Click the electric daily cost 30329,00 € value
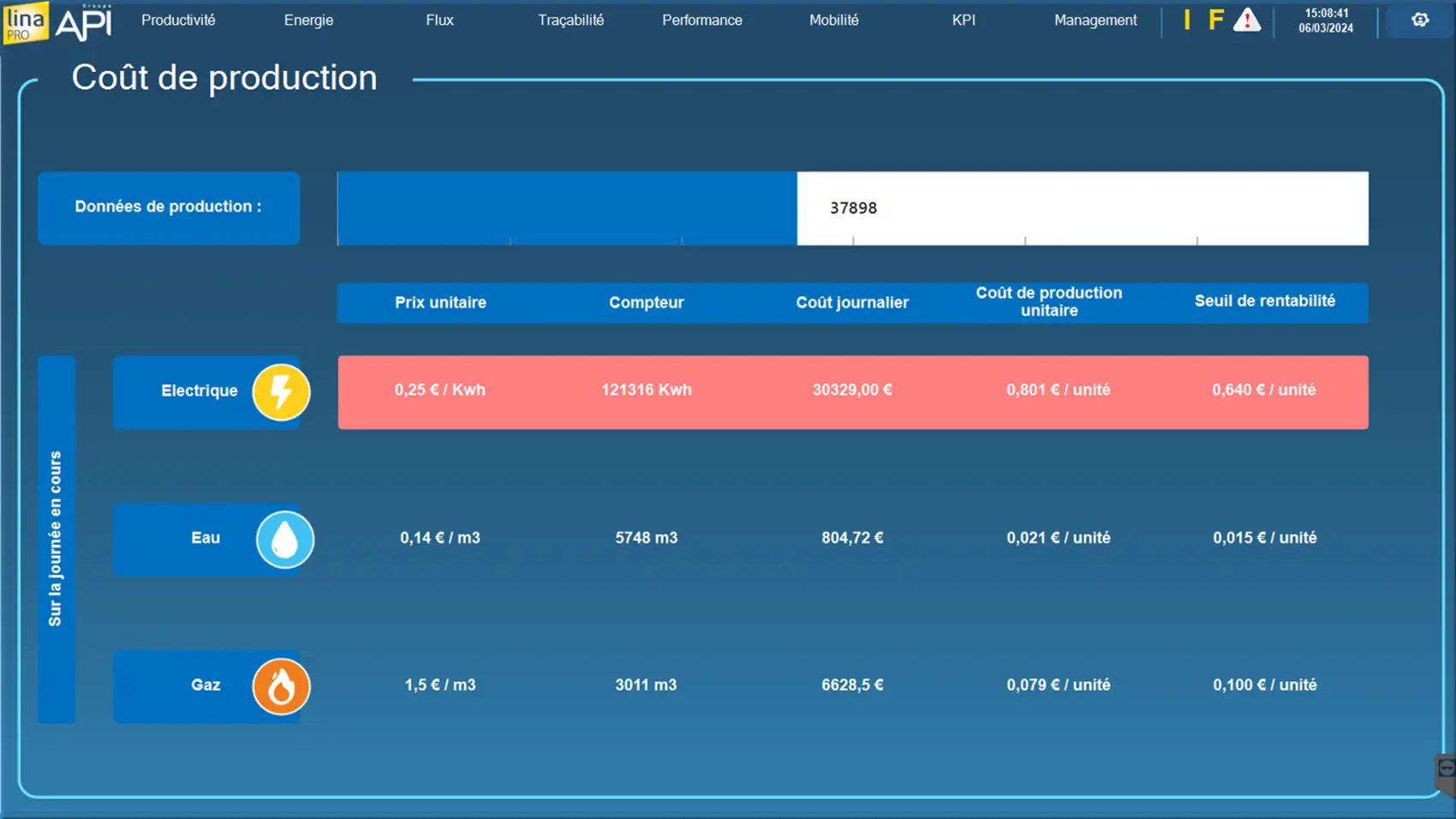The image size is (1456, 819). pyautogui.click(x=852, y=390)
